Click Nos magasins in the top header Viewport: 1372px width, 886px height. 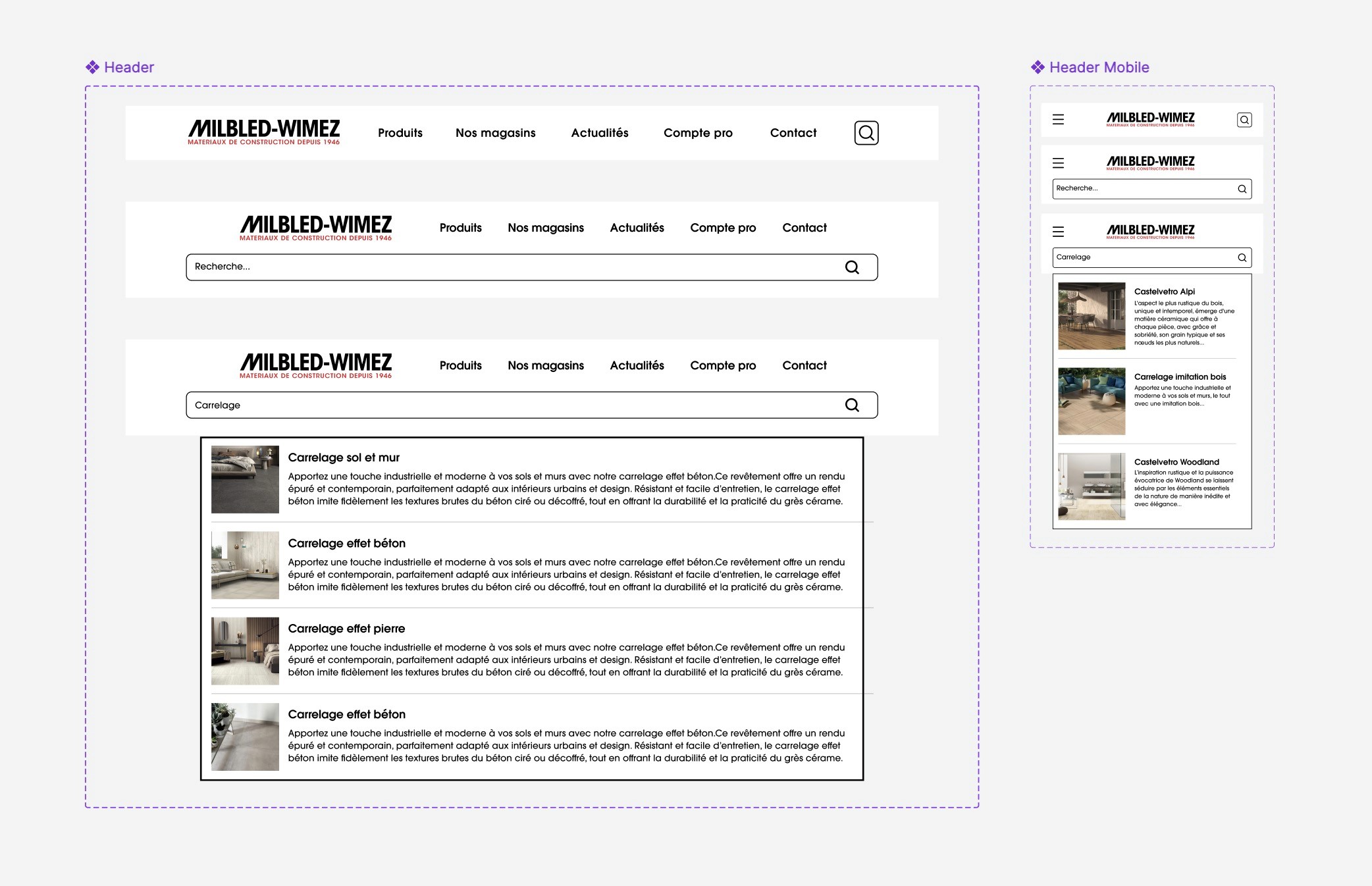pos(495,133)
